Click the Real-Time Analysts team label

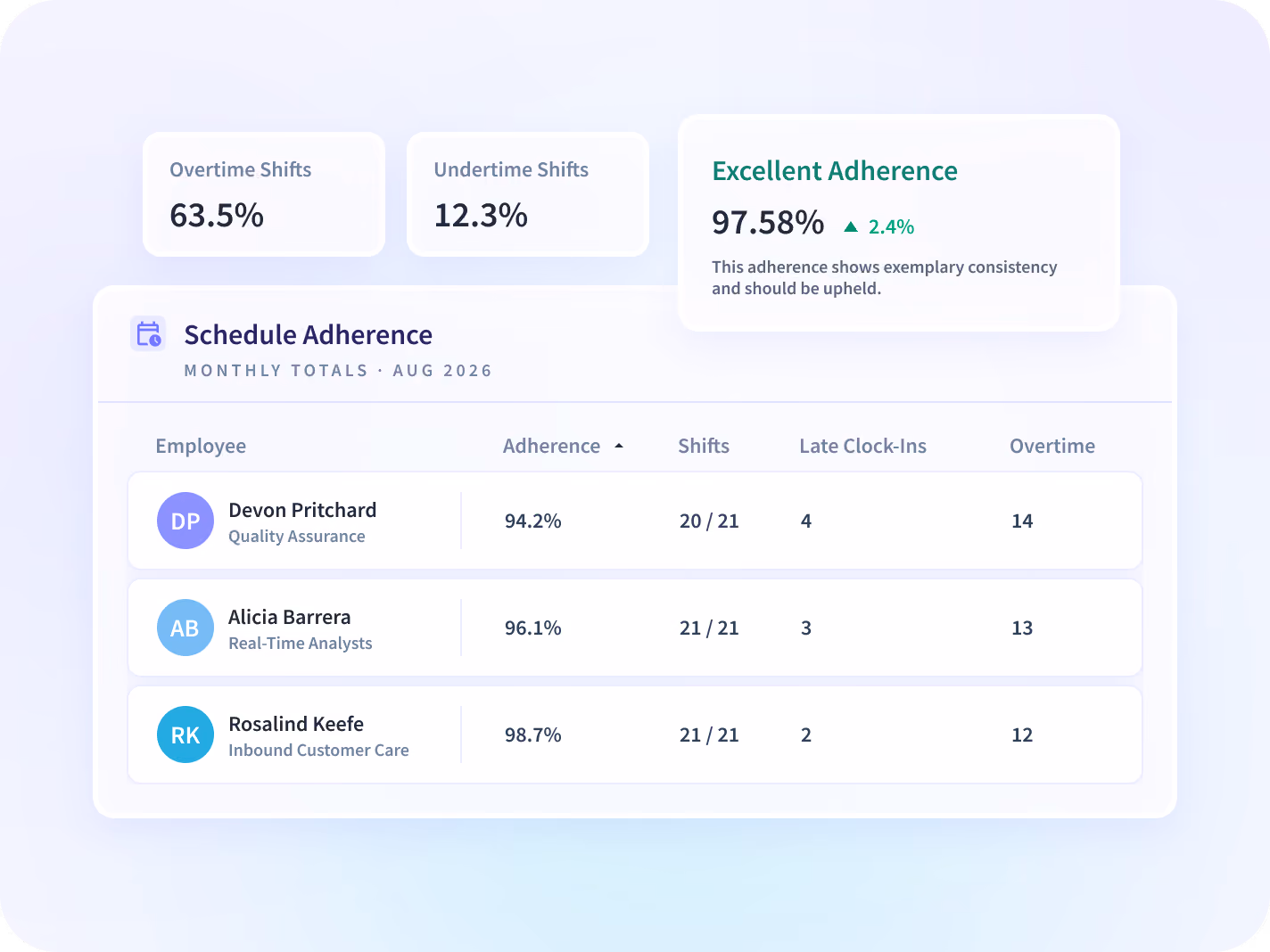click(x=301, y=644)
